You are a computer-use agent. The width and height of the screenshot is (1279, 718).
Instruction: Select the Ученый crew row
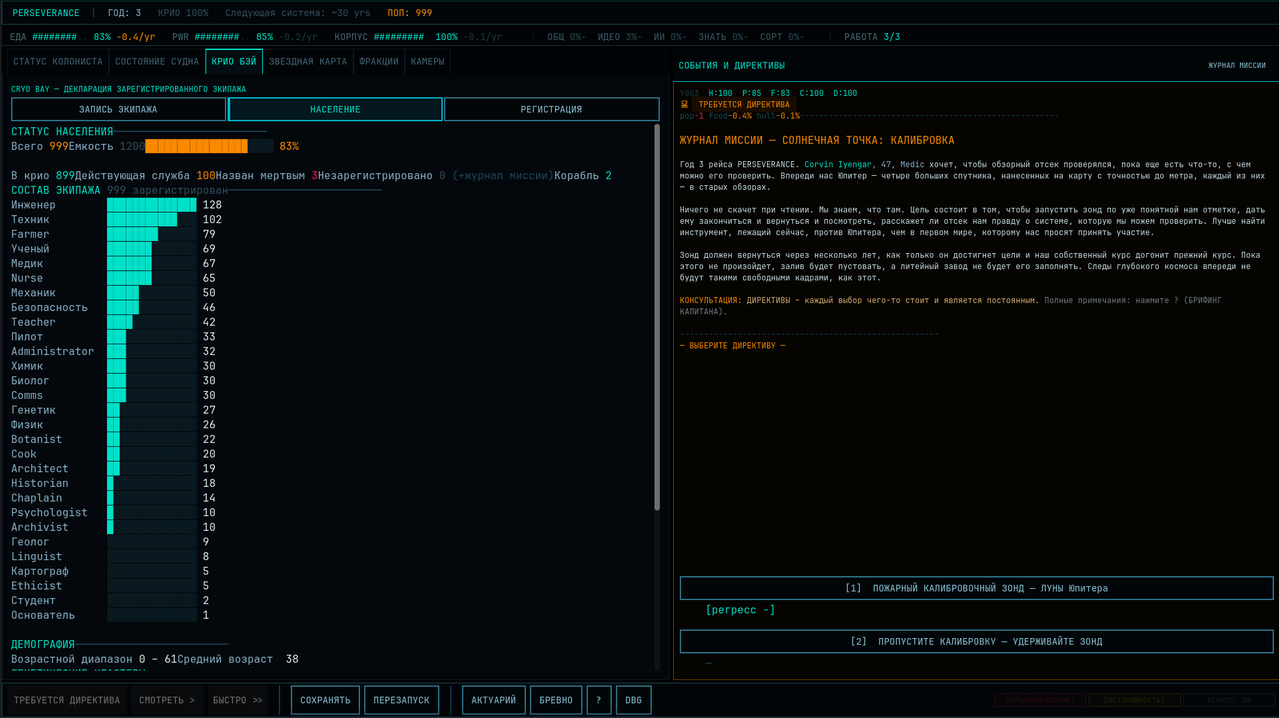(x=116, y=249)
